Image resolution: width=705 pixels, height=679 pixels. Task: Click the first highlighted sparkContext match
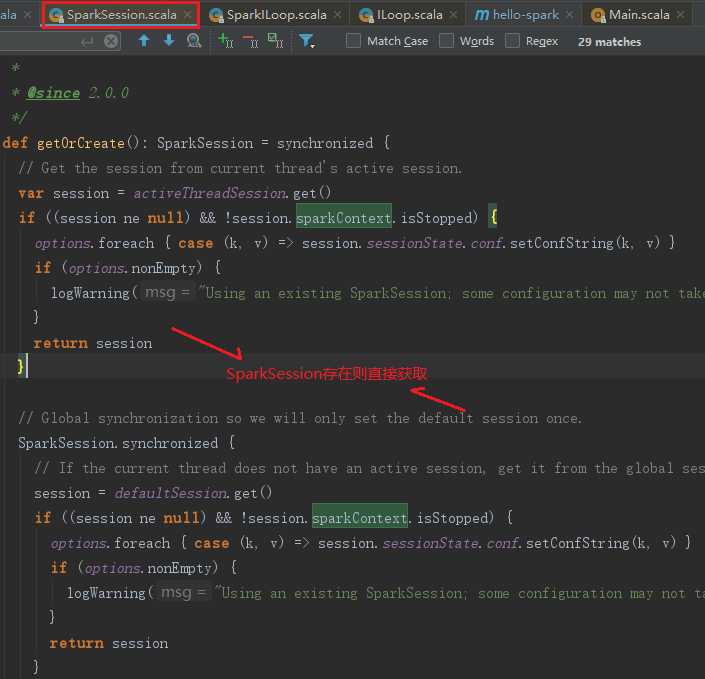344,218
